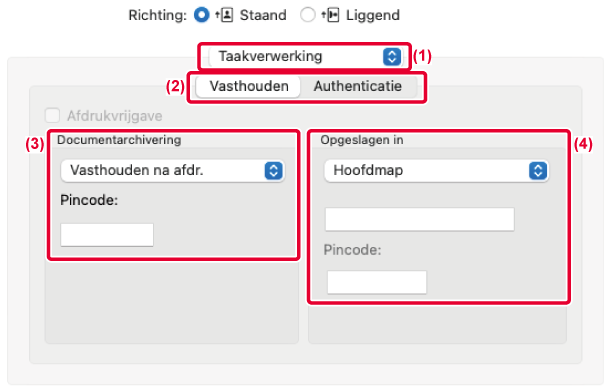This screenshot has width=604, height=387.
Task: Click blue arrows icon on Vasthouden na afdr.
Action: point(274,171)
